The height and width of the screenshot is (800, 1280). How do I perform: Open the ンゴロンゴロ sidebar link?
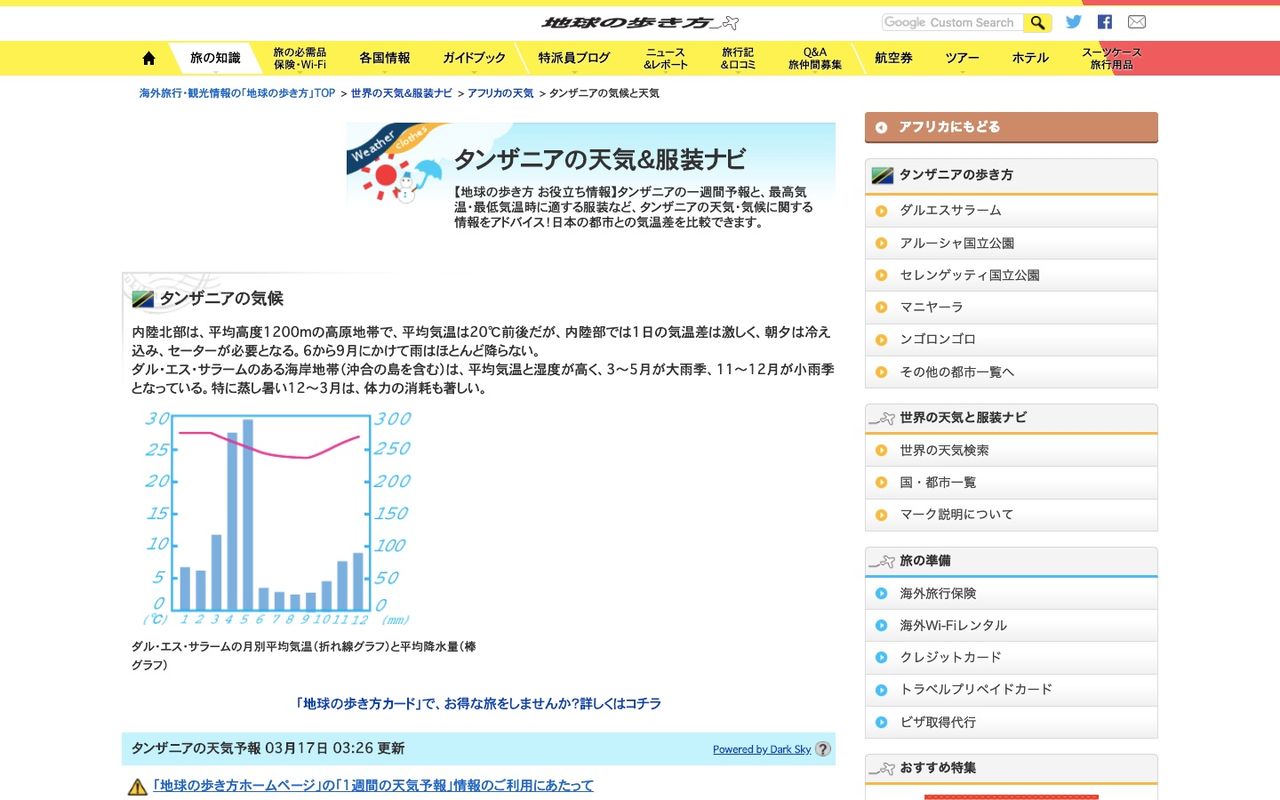pos(1011,339)
